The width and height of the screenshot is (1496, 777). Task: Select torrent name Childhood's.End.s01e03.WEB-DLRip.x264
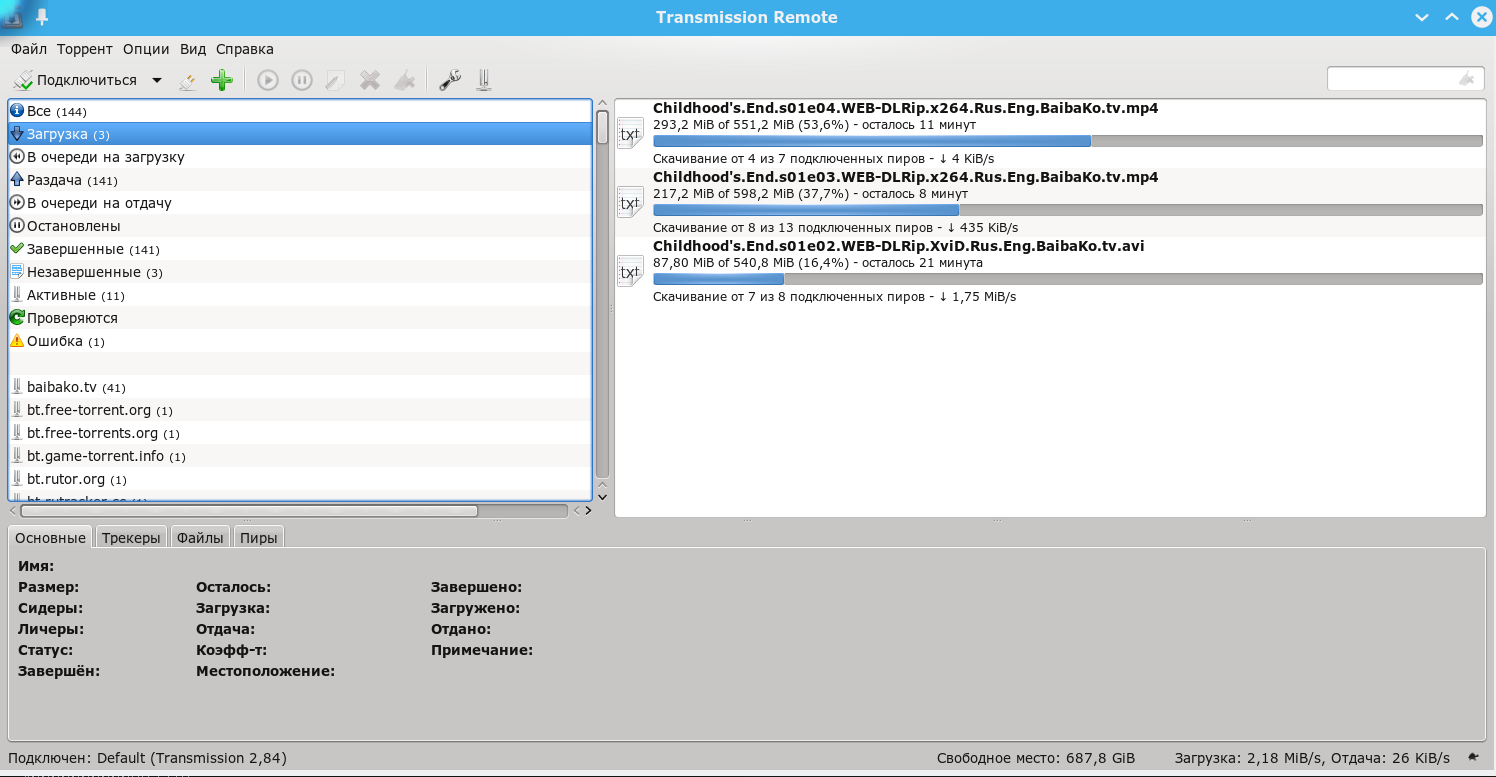pos(905,177)
